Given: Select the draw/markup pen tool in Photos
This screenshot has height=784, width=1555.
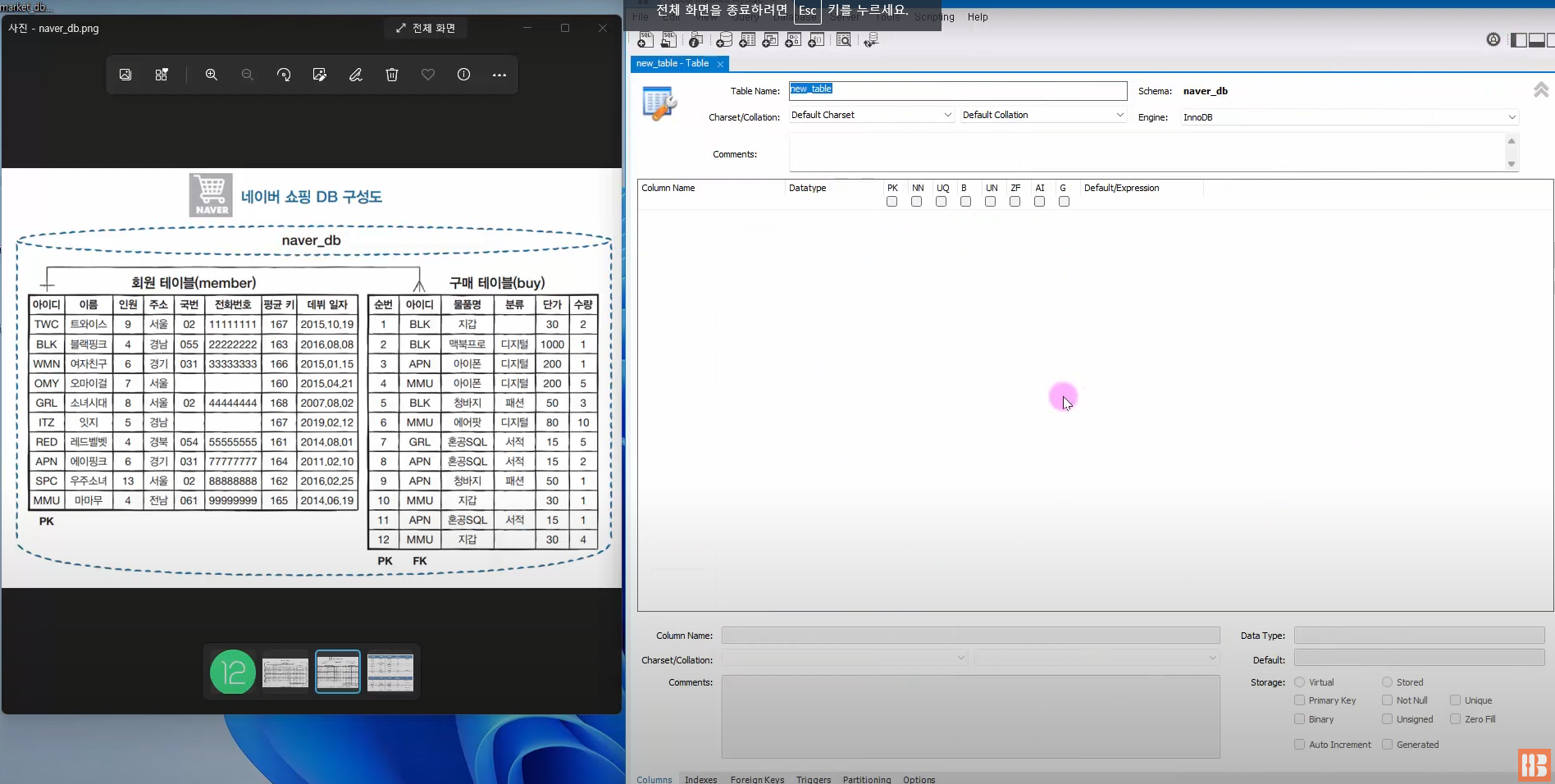Looking at the screenshot, I should pyautogui.click(x=356, y=75).
